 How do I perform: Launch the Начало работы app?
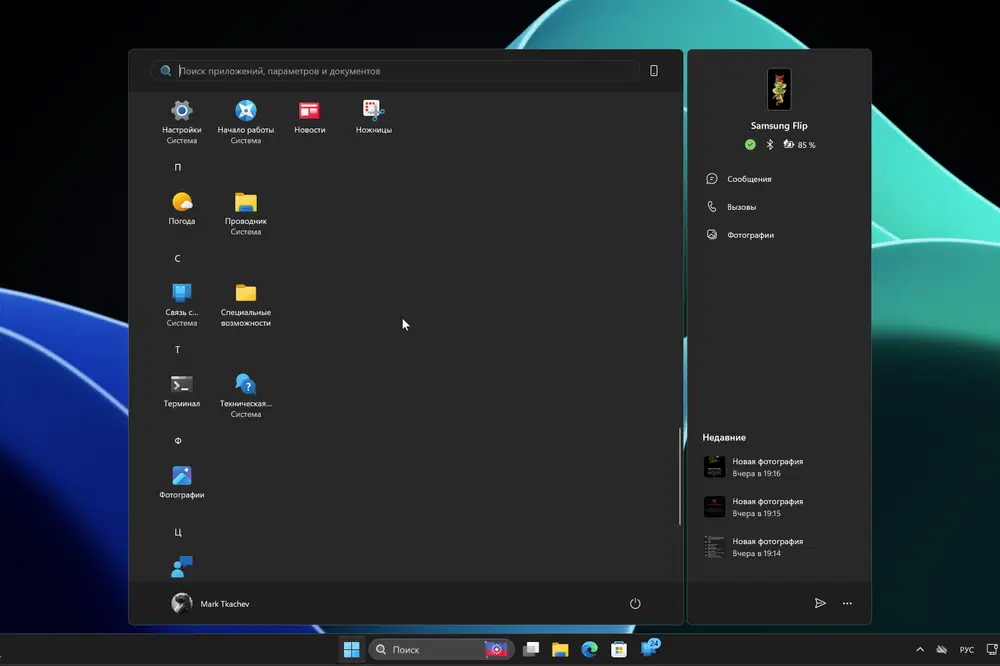coord(246,122)
